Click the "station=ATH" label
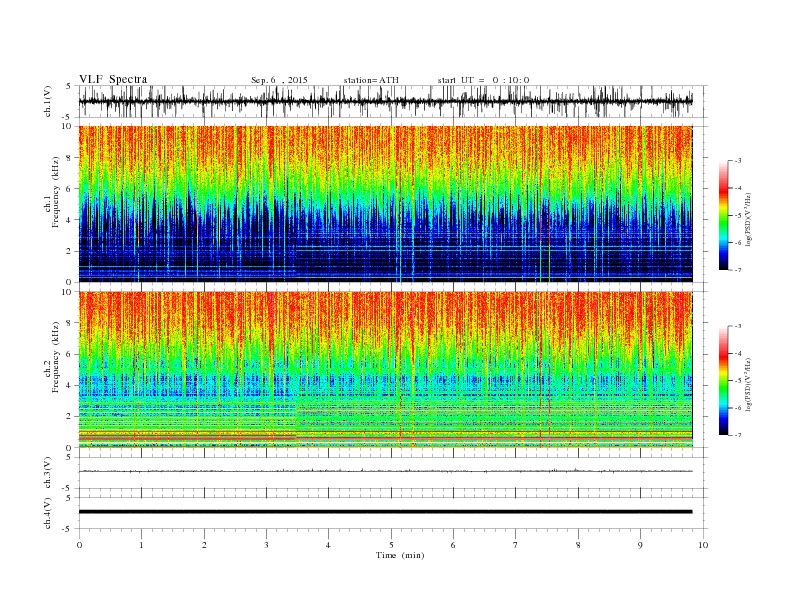The height and width of the screenshot is (612, 792). tap(371, 80)
